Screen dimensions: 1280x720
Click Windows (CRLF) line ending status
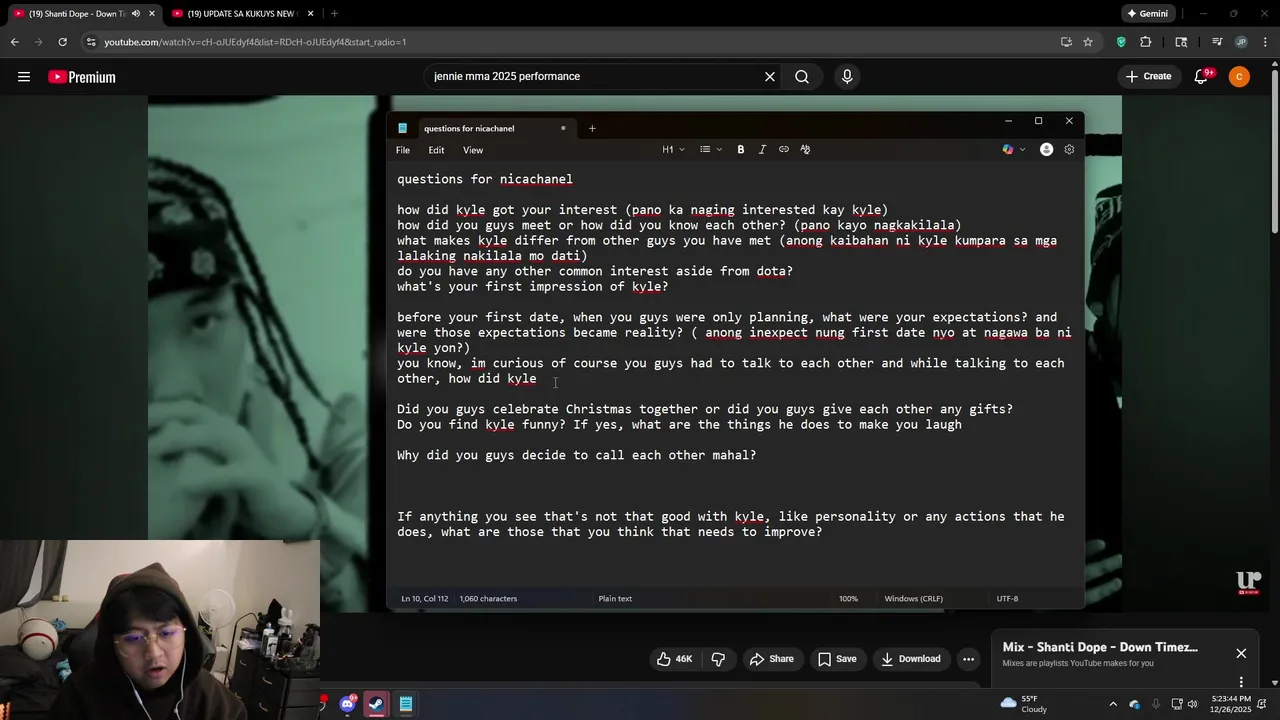pos(914,599)
